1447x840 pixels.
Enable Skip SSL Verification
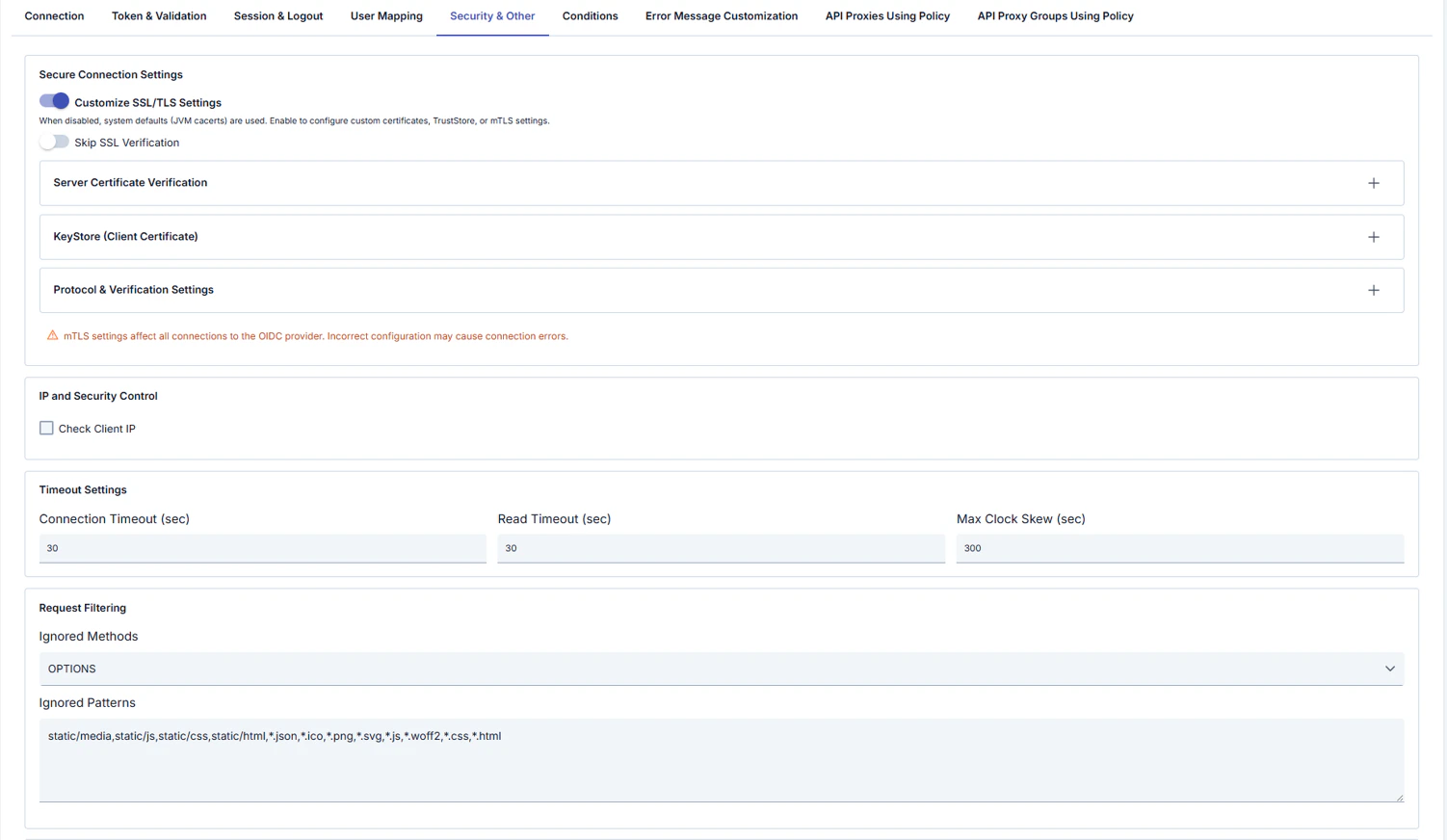tap(55, 142)
